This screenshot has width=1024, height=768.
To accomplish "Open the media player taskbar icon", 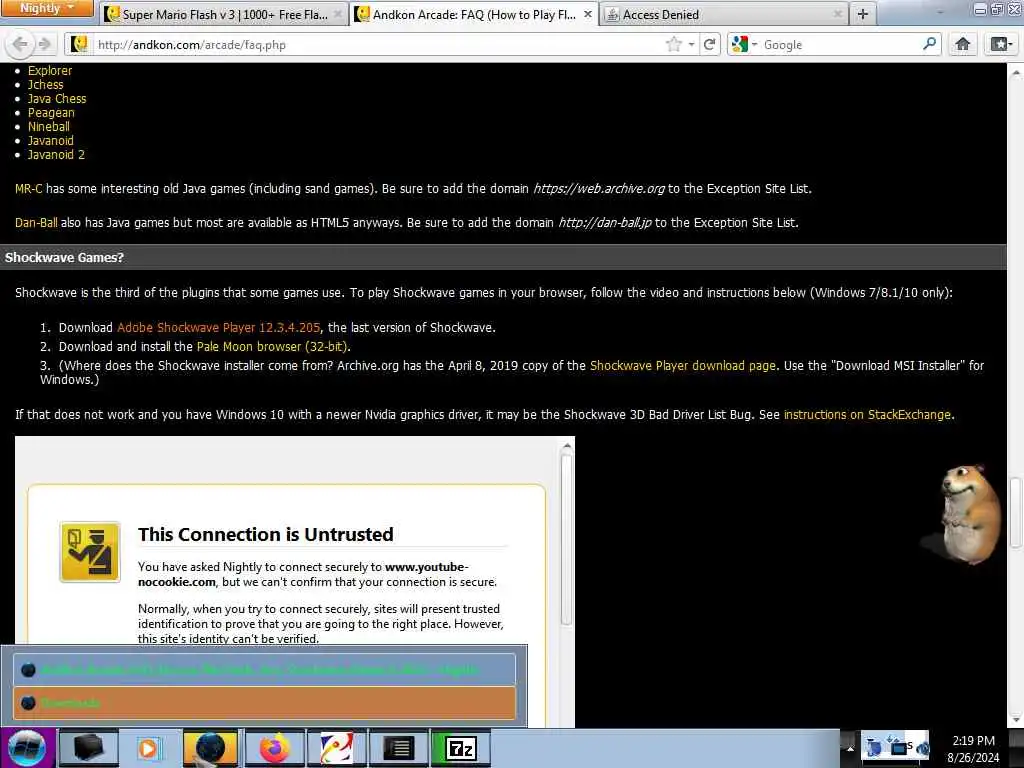I will [x=150, y=748].
